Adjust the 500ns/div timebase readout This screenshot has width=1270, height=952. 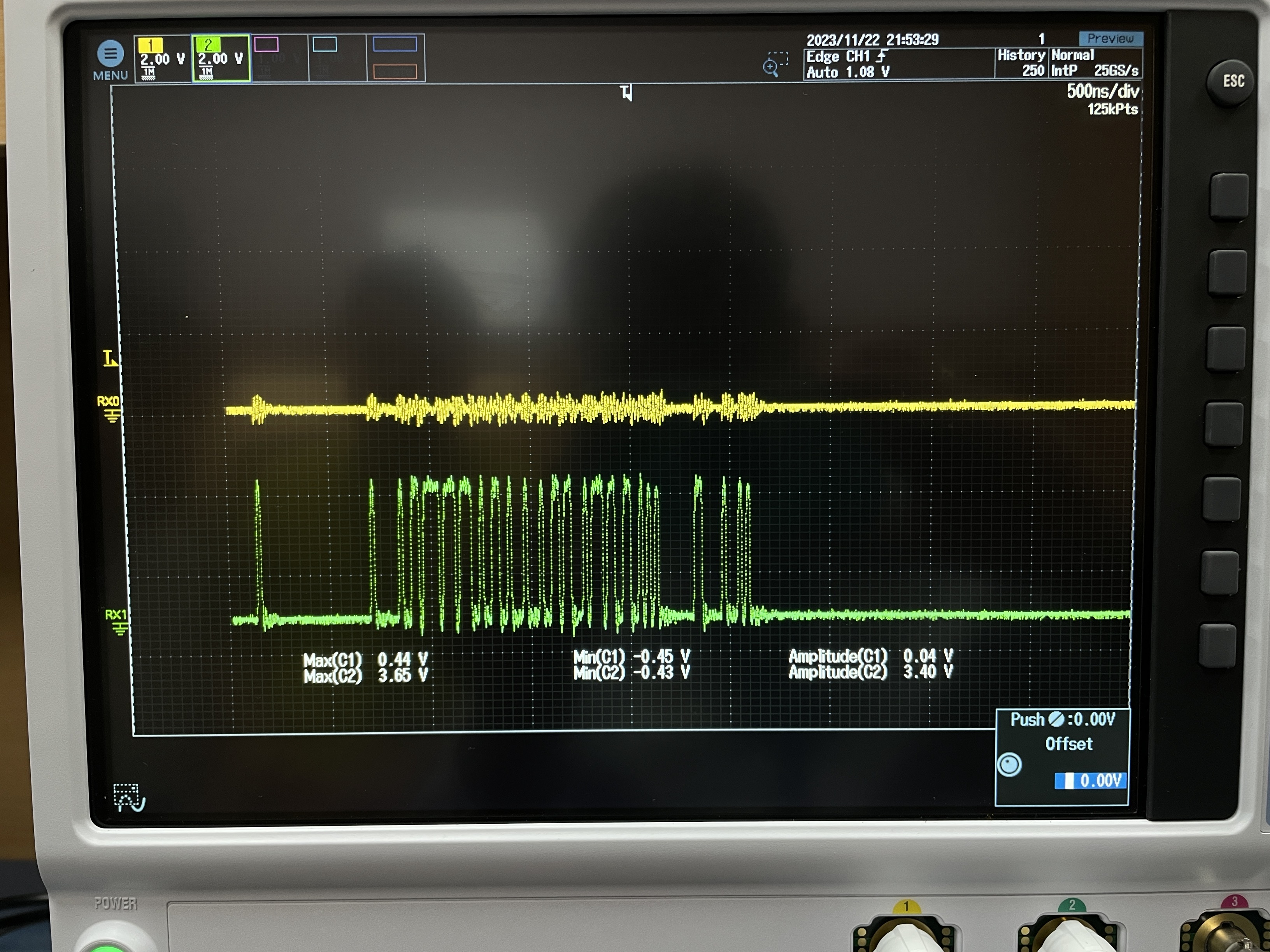pyautogui.click(x=1102, y=91)
